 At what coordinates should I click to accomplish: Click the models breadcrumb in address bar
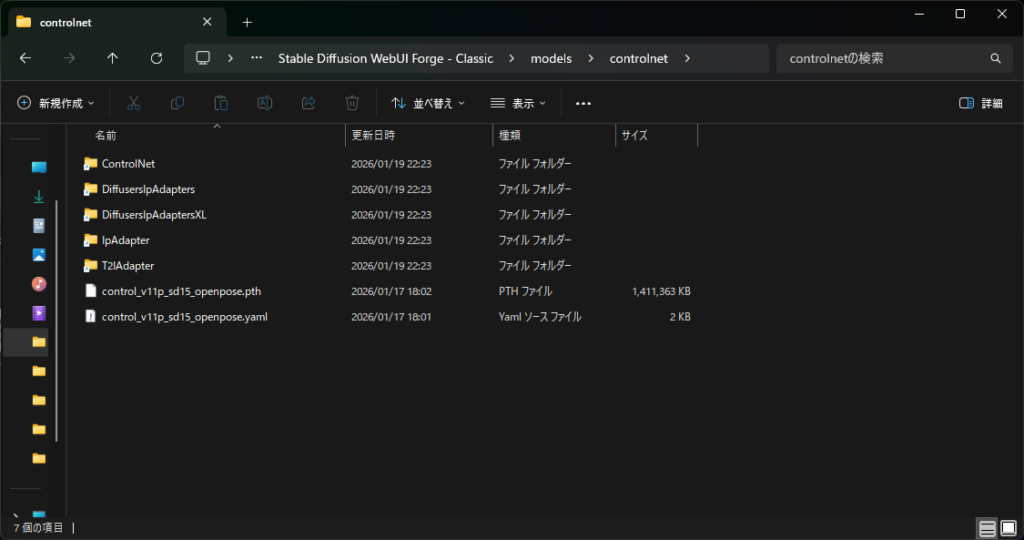point(551,58)
